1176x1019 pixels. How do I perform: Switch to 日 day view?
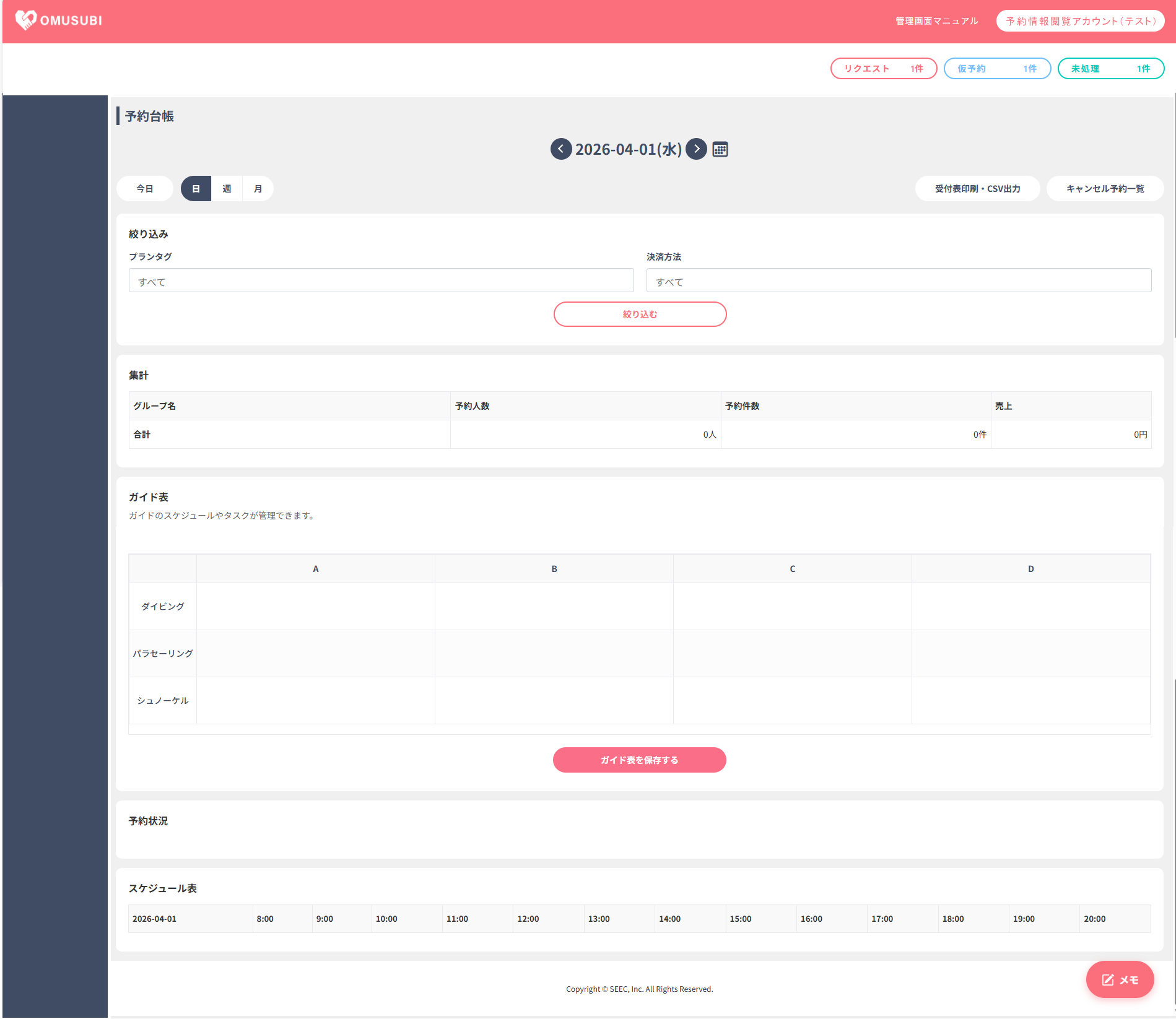[196, 189]
